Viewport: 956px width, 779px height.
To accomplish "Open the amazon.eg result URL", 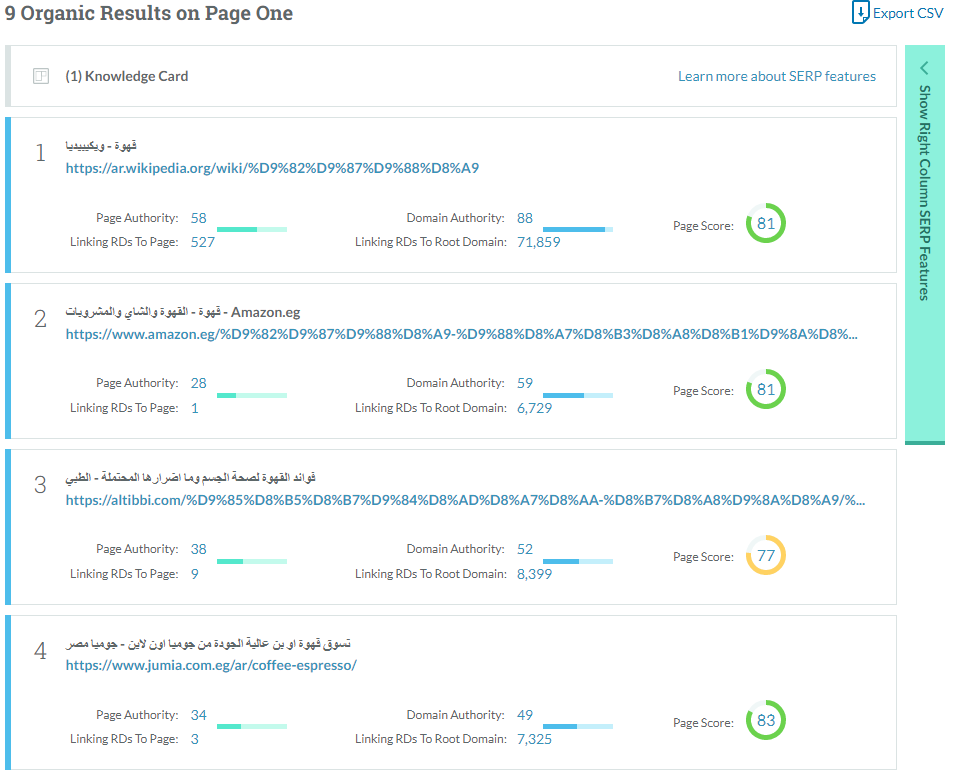I will coord(461,334).
